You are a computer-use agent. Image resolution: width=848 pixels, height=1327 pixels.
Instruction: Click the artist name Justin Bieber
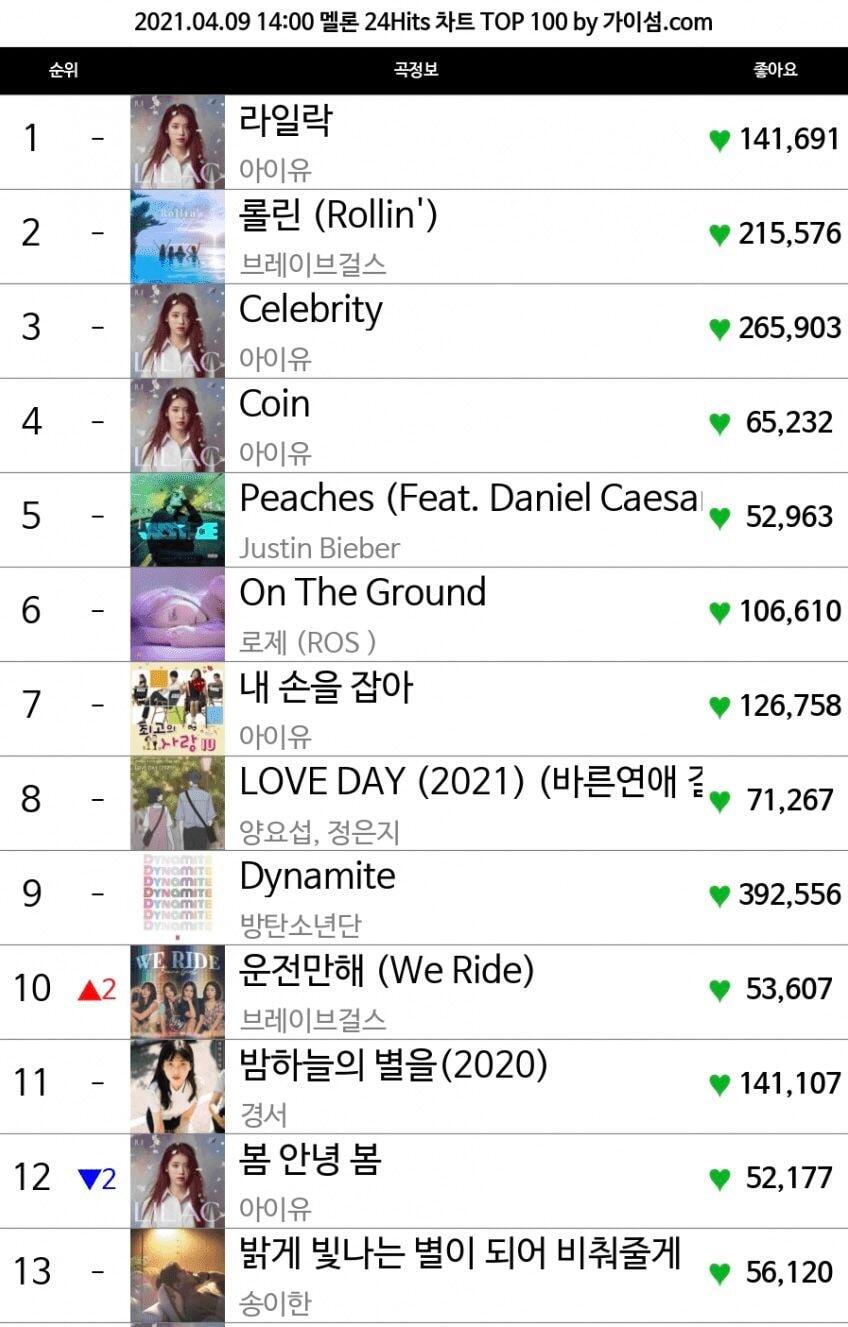(320, 548)
